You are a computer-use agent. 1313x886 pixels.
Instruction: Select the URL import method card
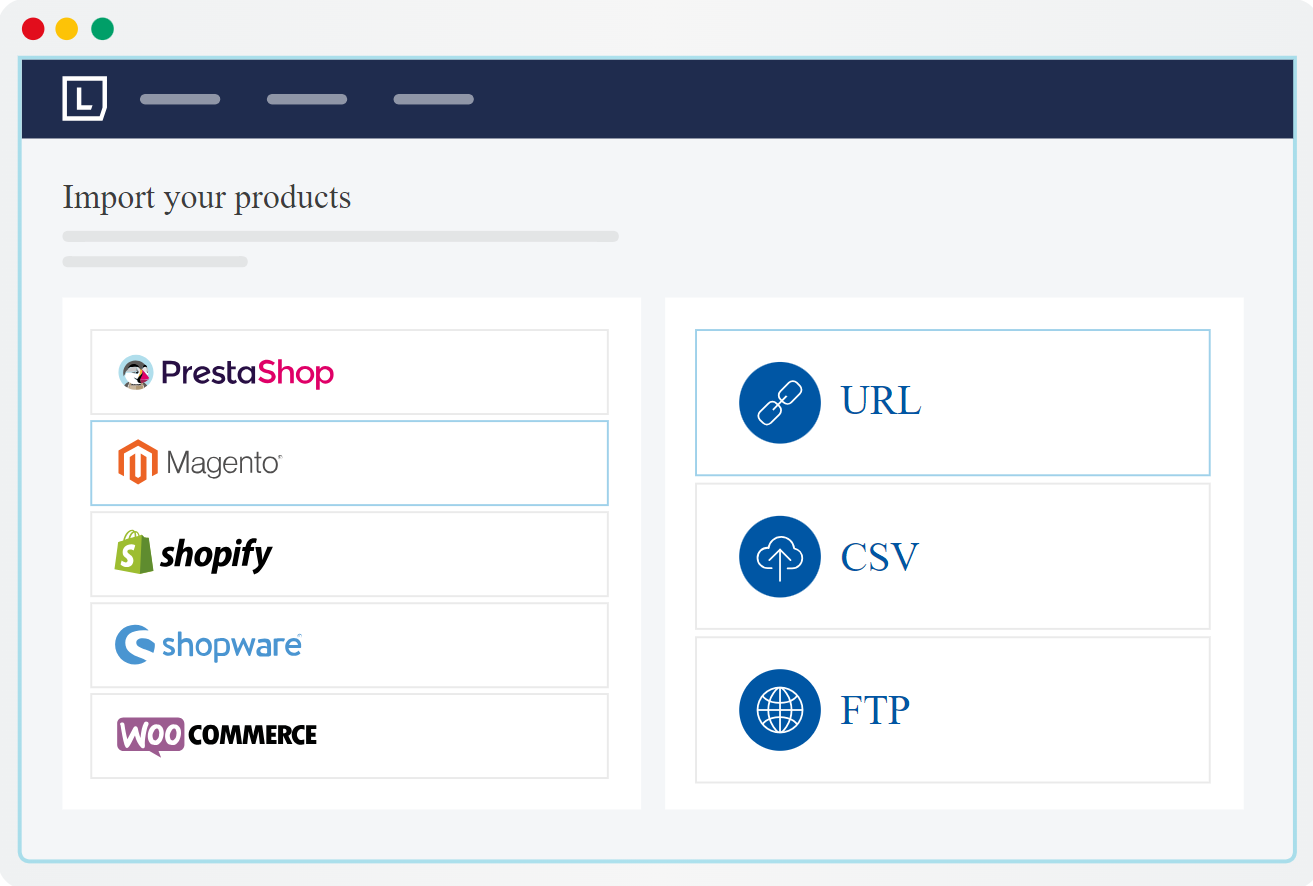[953, 403]
